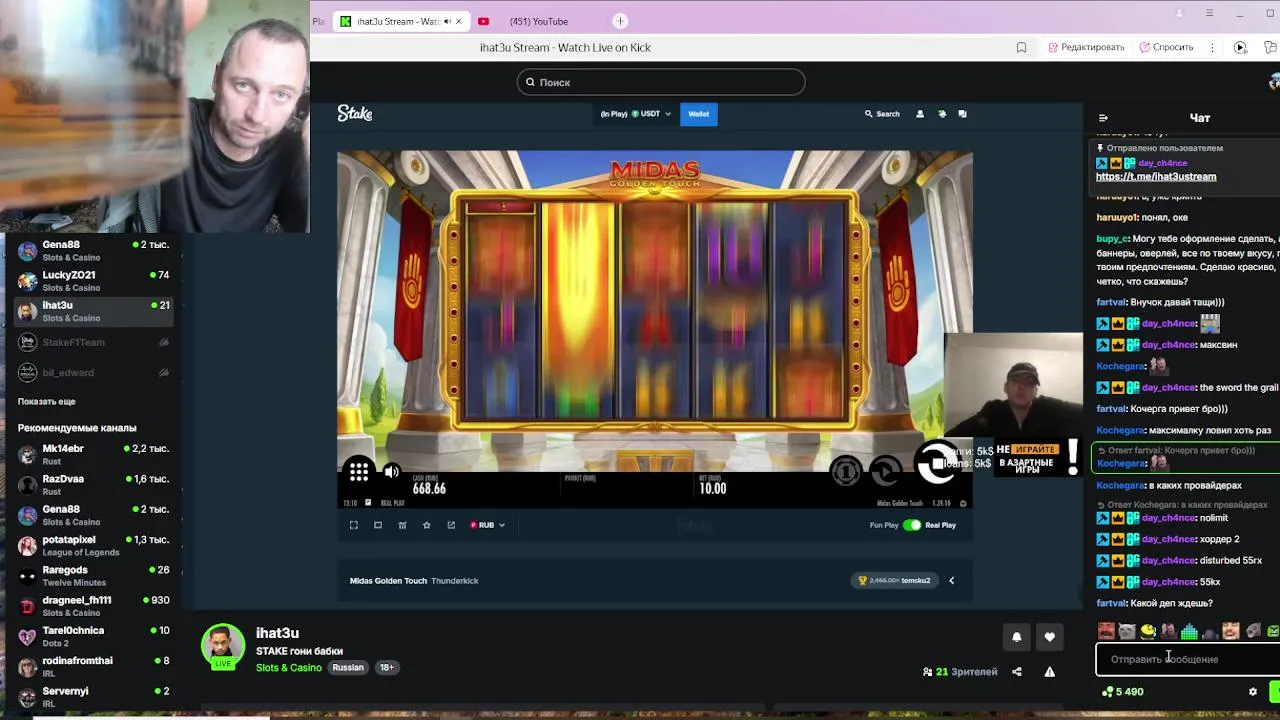The width and height of the screenshot is (1280, 720).
Task: Stop the spinning reels with the stop button
Action: [x=936, y=463]
